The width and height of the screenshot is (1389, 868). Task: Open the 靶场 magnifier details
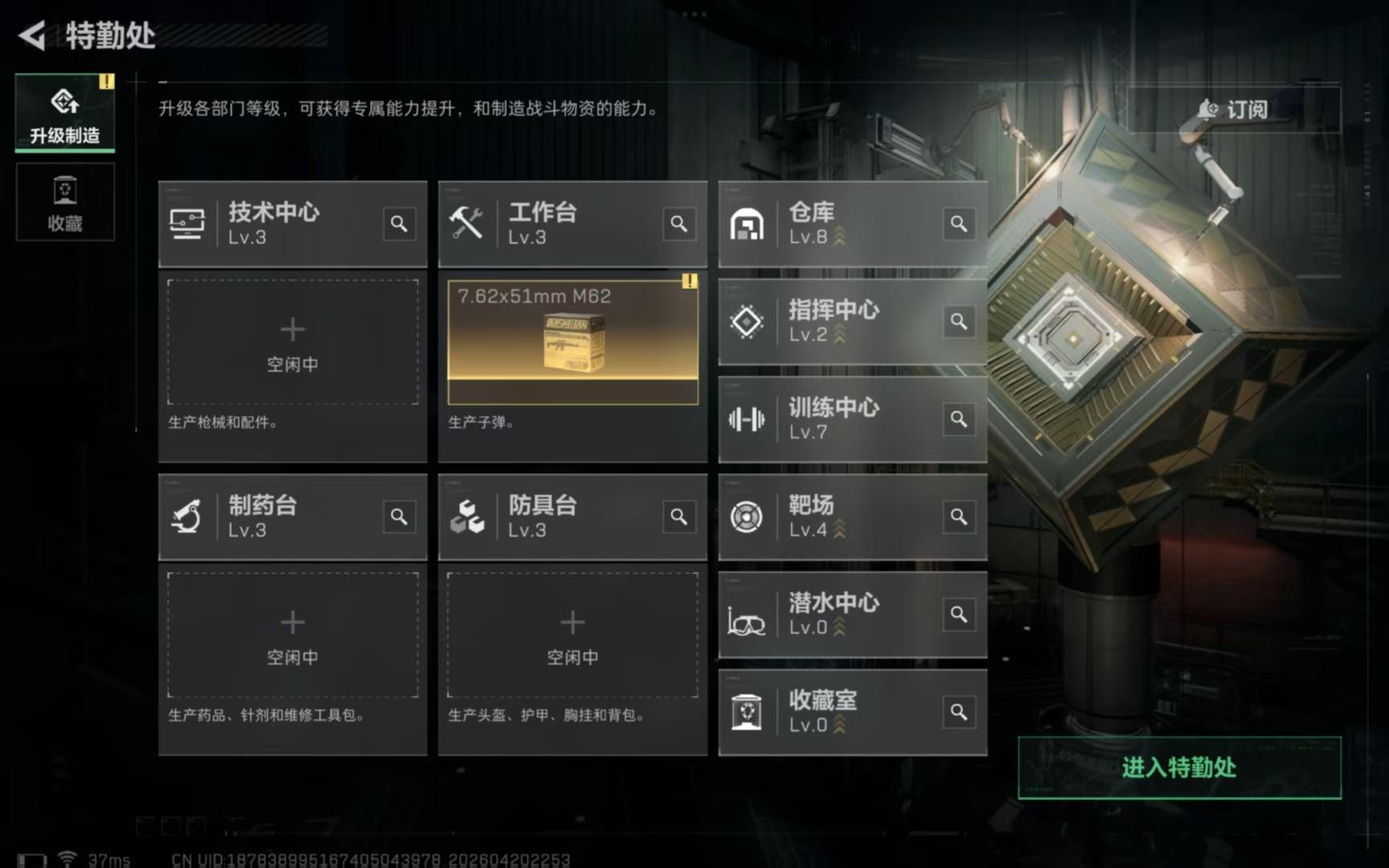958,517
